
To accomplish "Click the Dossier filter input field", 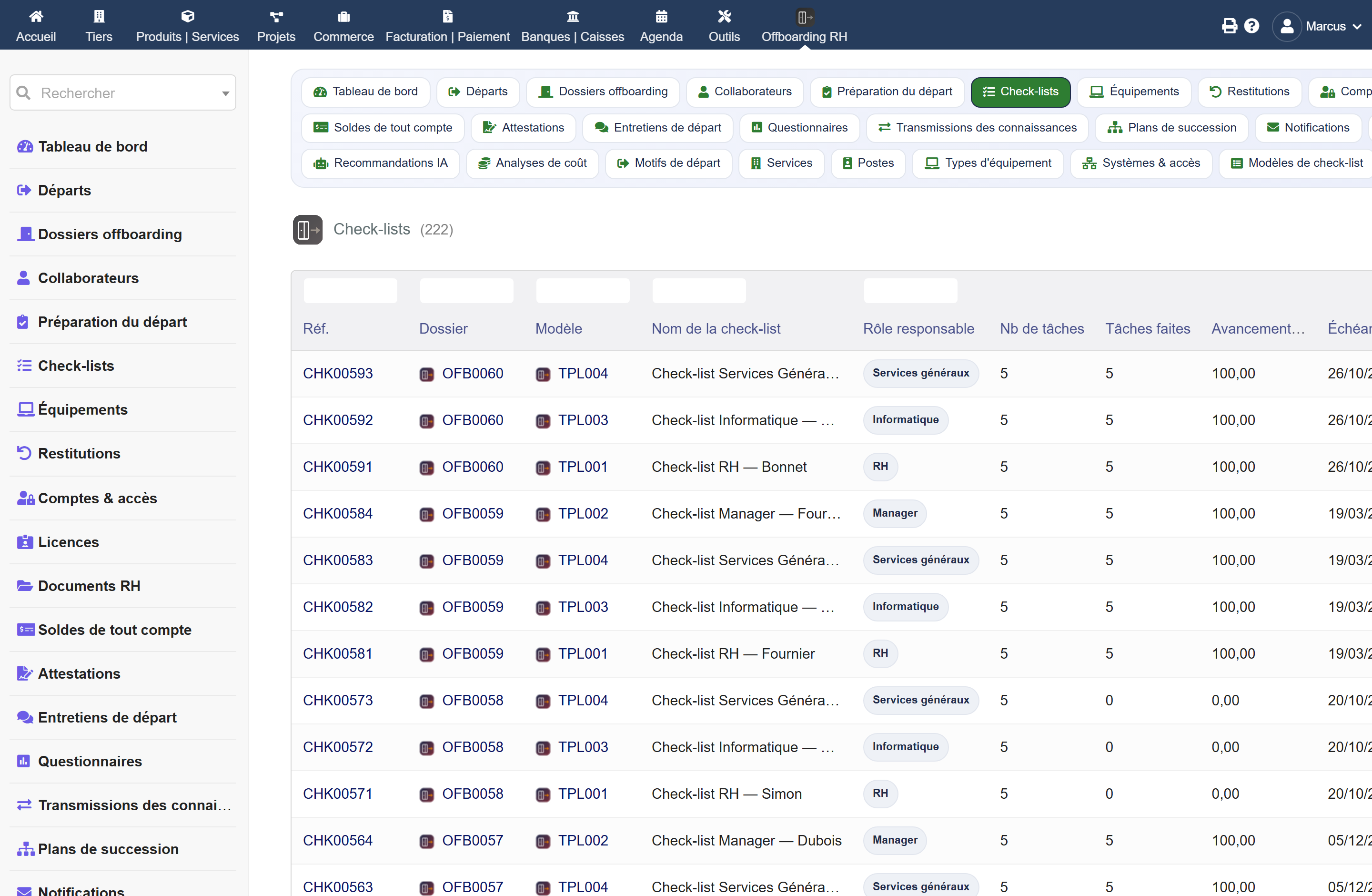I will click(466, 291).
